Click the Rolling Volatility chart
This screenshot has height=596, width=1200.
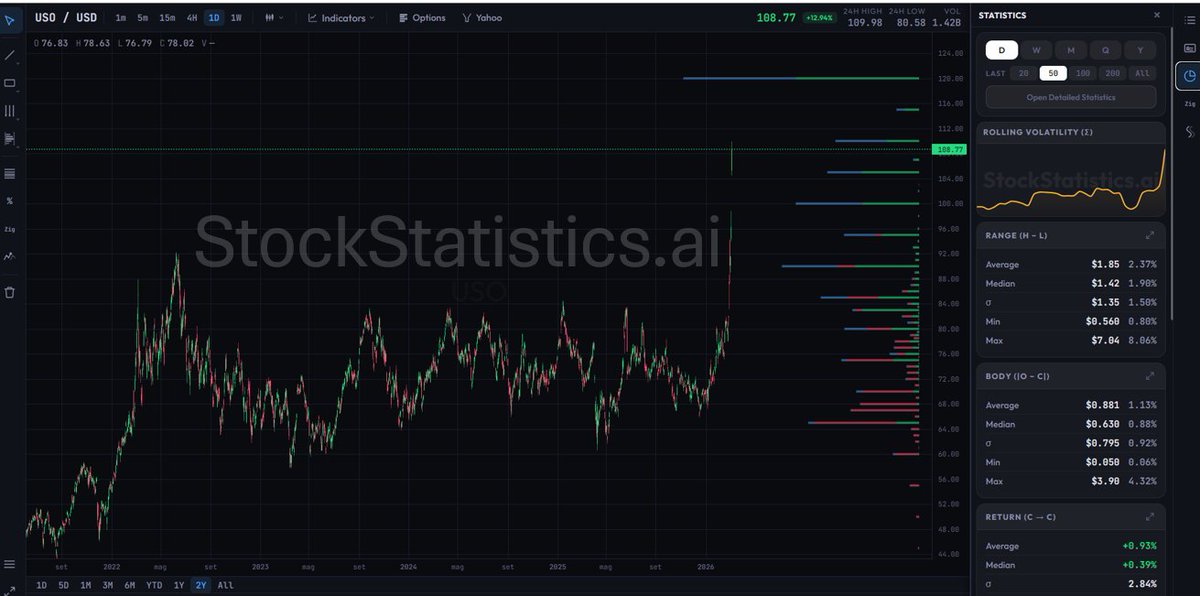click(1071, 178)
